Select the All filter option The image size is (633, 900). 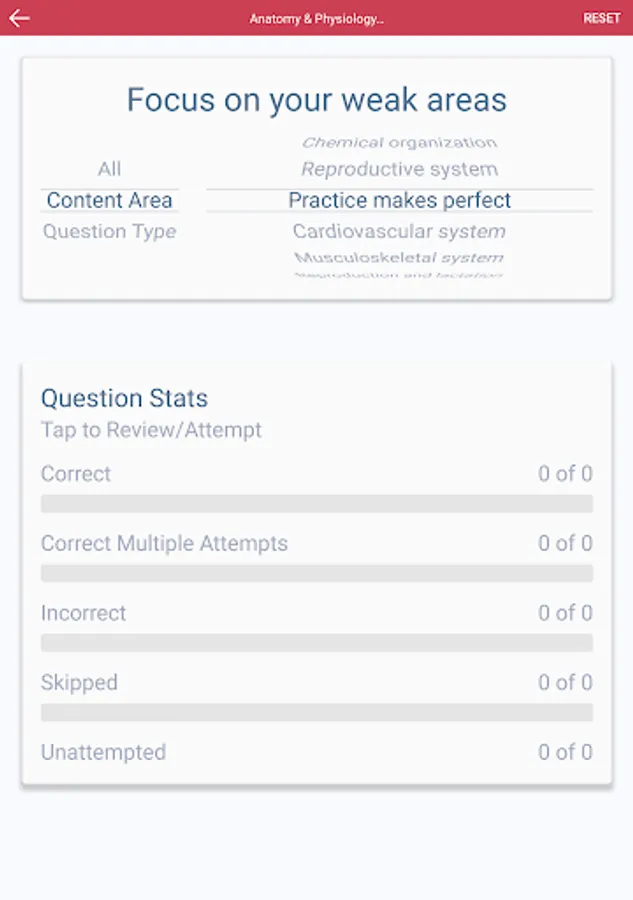tap(109, 169)
